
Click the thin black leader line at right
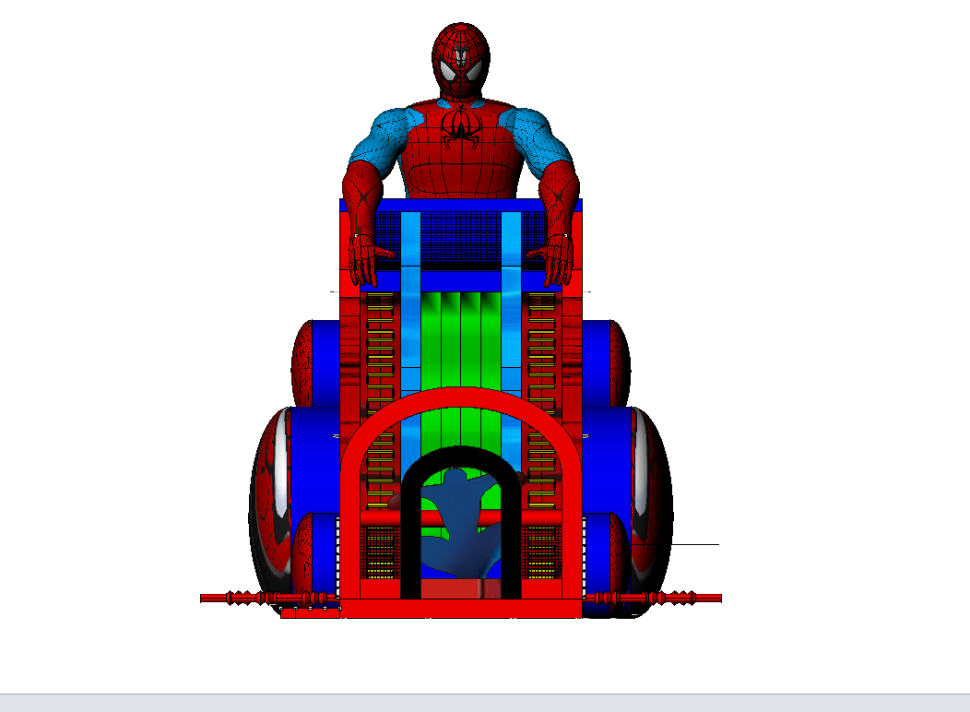(695, 545)
